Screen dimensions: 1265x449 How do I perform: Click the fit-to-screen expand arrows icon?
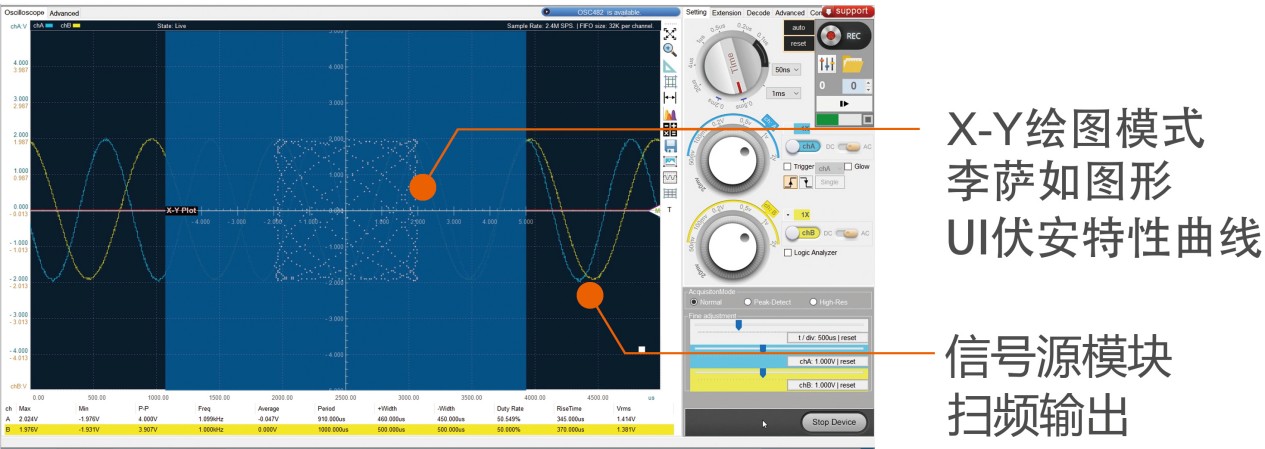click(670, 33)
